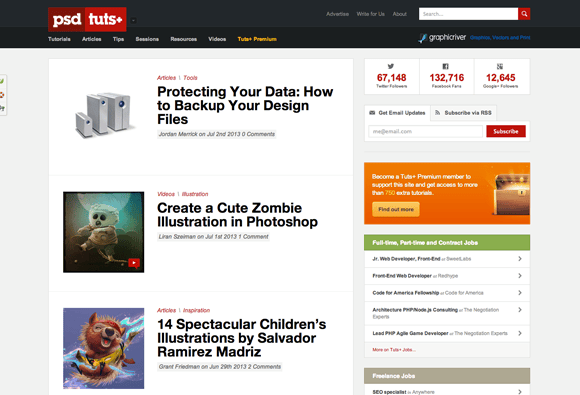Click the Tools category link

[190, 78]
